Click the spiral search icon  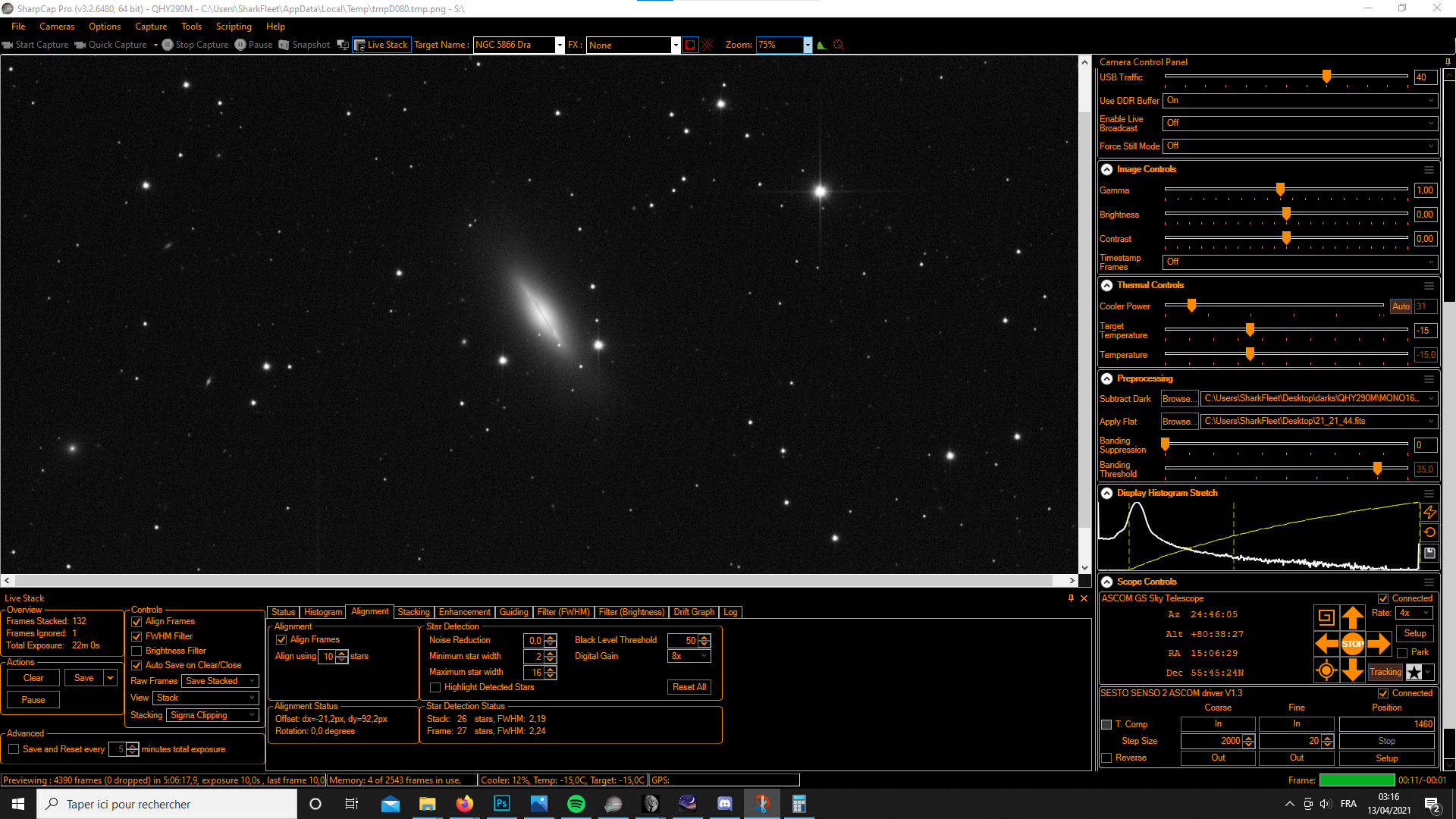tap(1326, 617)
